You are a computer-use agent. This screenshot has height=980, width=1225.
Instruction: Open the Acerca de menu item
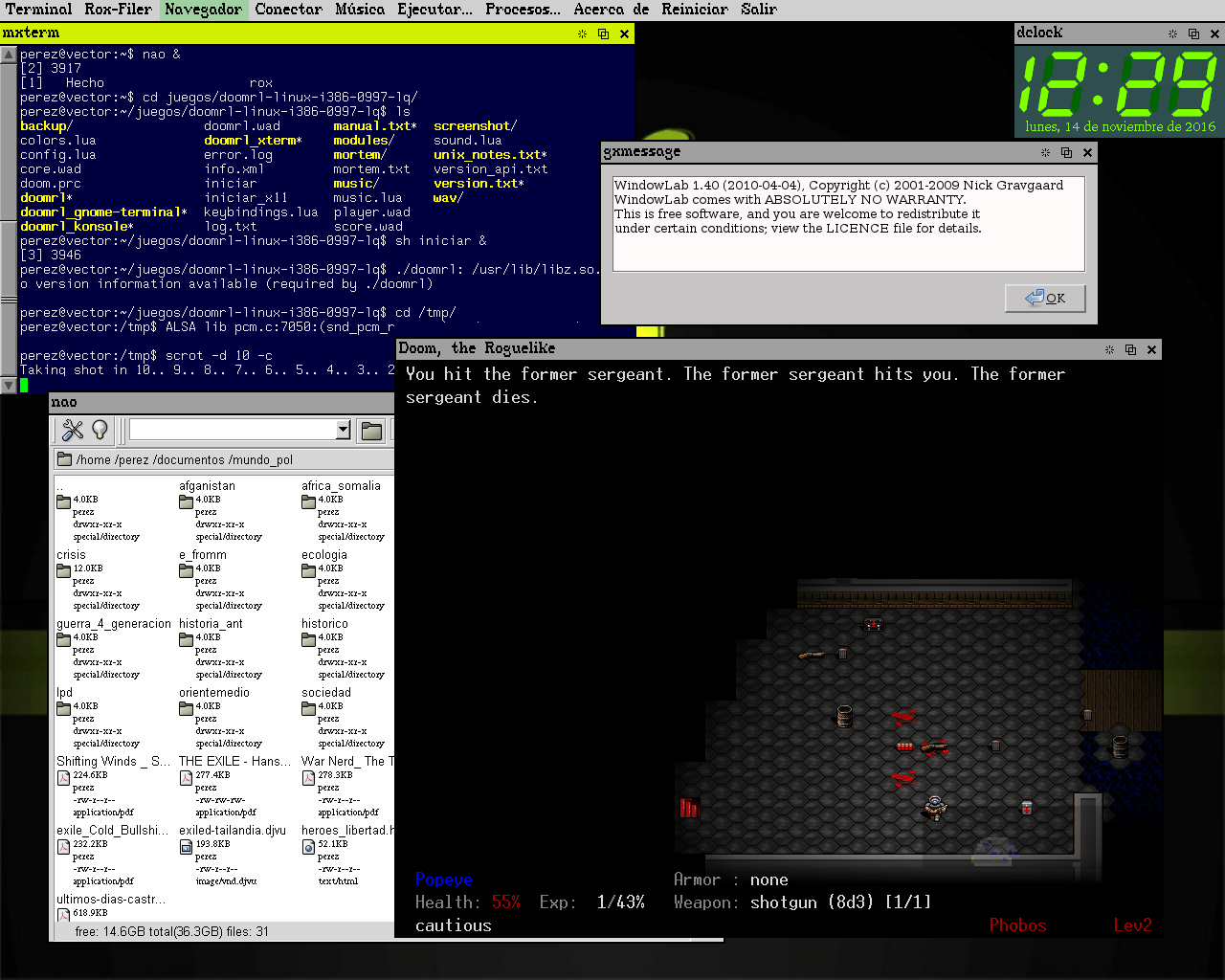point(612,10)
